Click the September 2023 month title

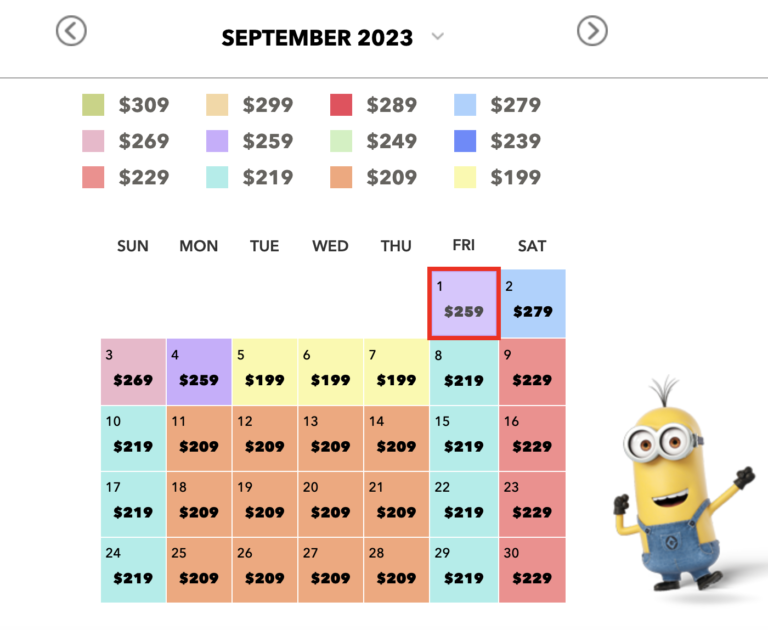pyautogui.click(x=317, y=38)
